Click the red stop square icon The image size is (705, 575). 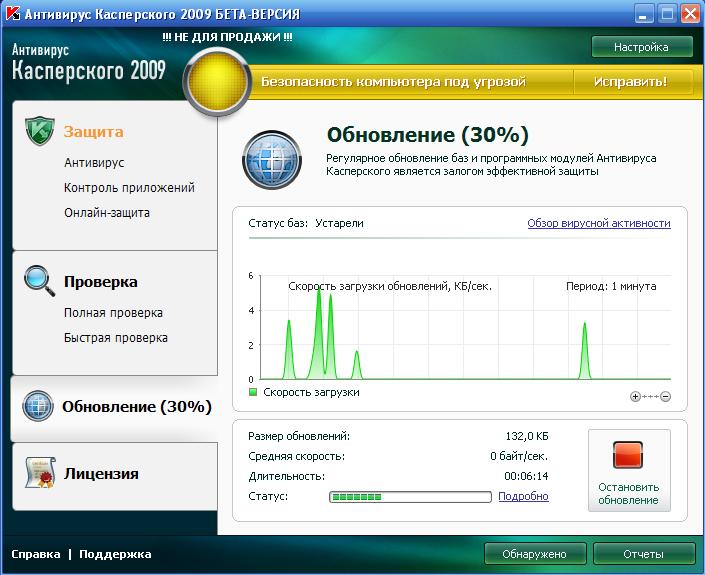[628, 455]
